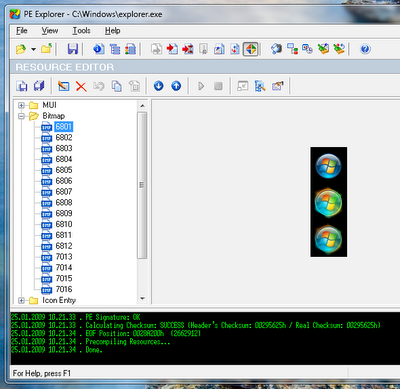This screenshot has width=400, height=389.
Task: Select bitmap resource 7016
Action: click(64, 289)
